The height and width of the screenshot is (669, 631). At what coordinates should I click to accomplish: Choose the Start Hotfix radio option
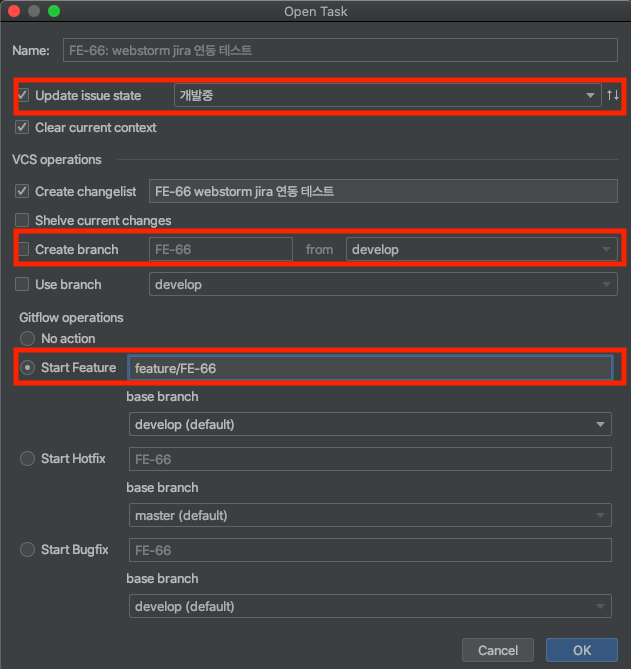(27, 459)
